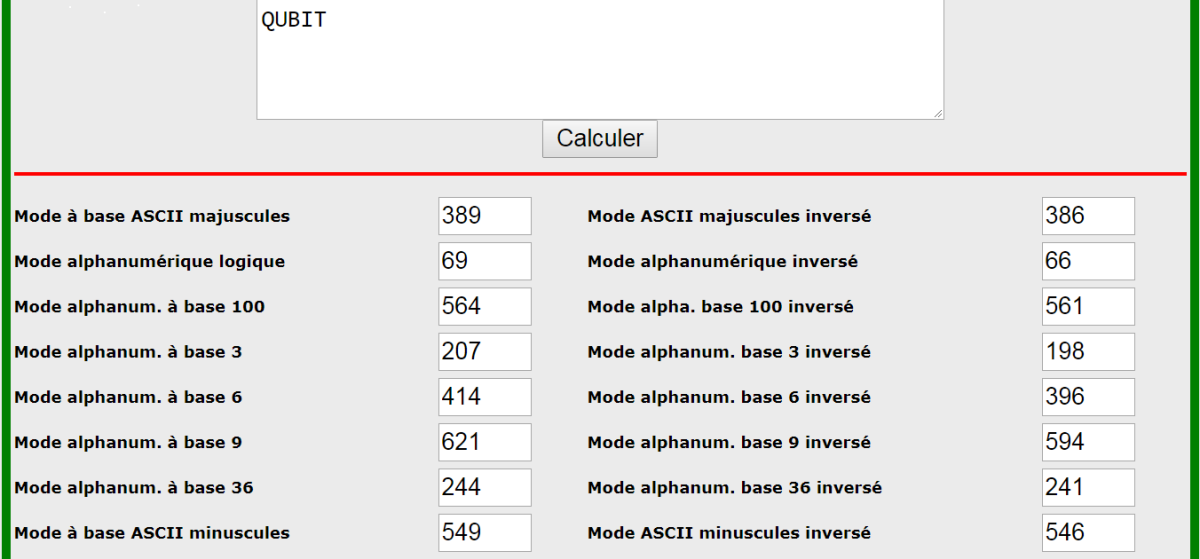Click the ASCII minuscules inversé field 546

click(1087, 532)
